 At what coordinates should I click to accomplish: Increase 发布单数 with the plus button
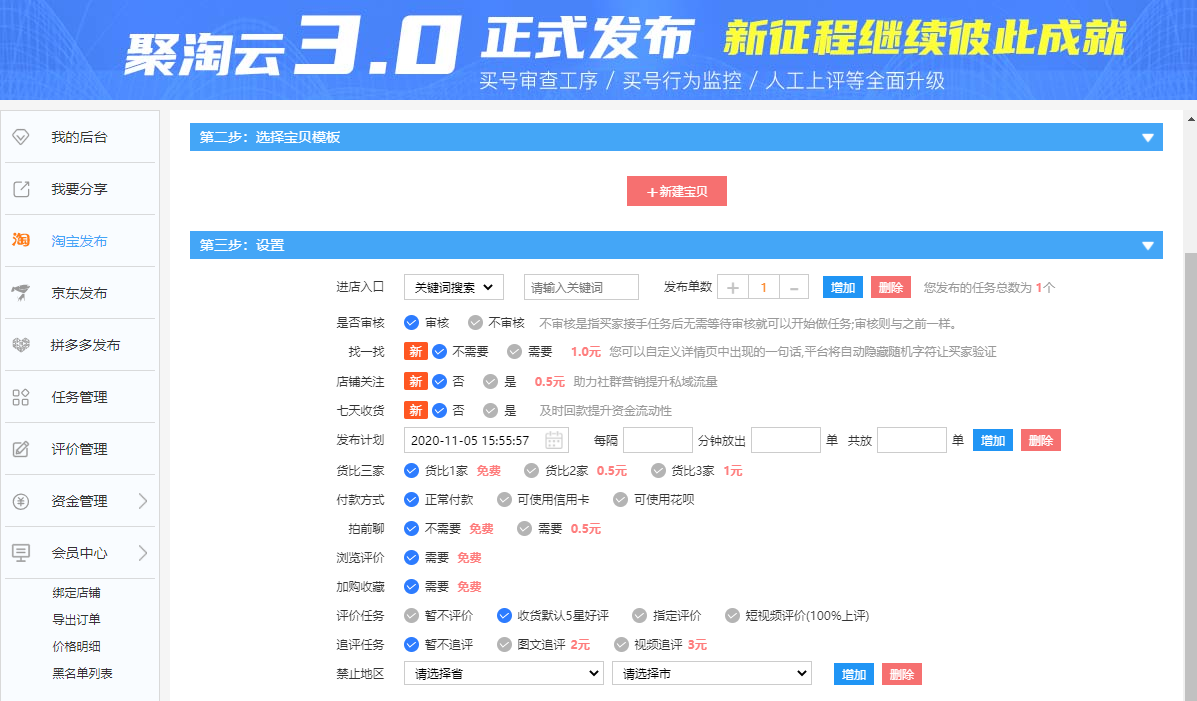(733, 288)
